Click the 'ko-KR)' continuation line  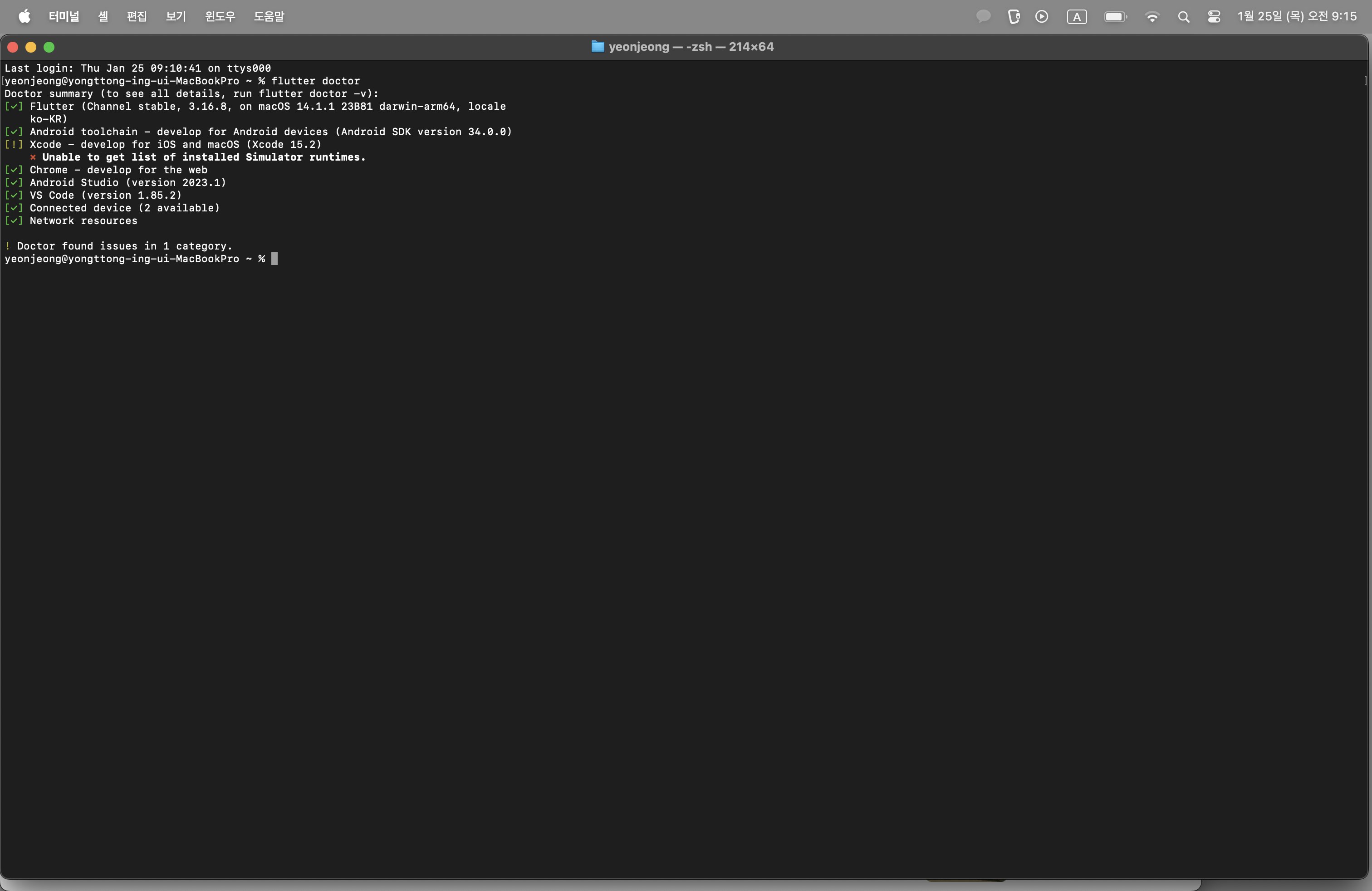tap(49, 119)
